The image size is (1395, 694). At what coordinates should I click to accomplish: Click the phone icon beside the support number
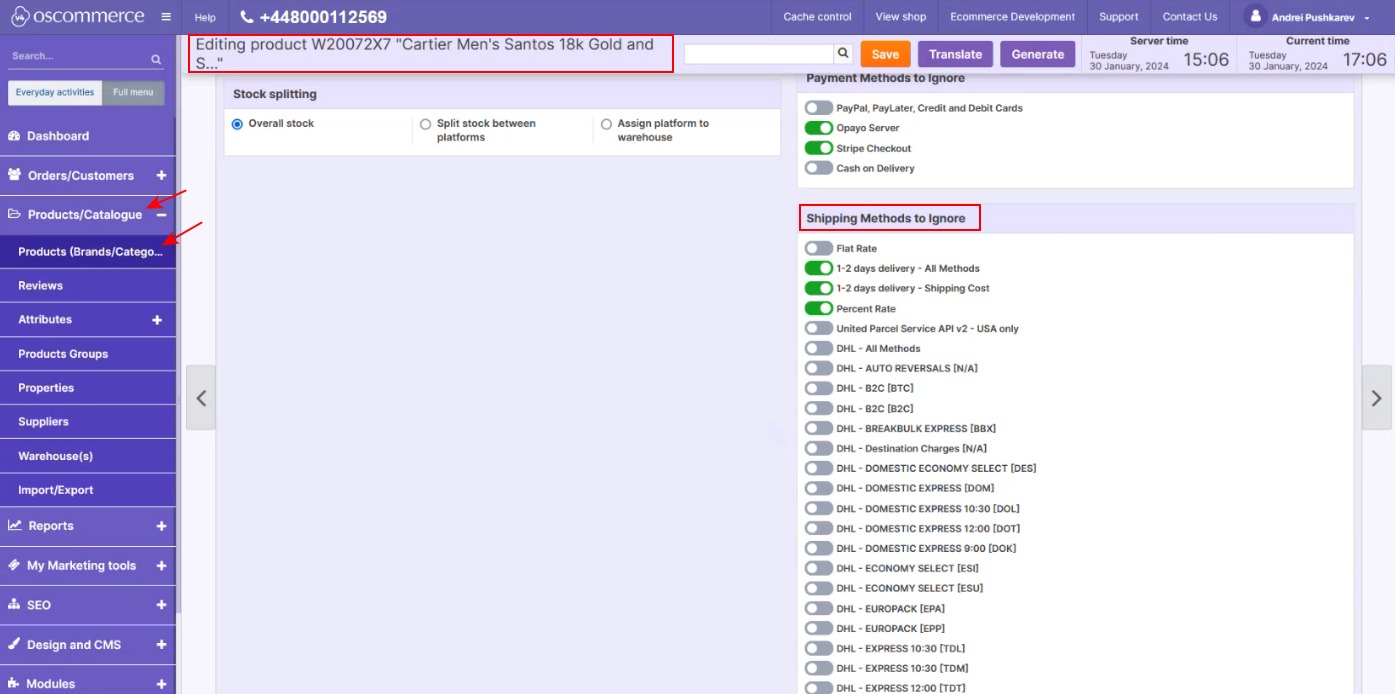pos(247,17)
